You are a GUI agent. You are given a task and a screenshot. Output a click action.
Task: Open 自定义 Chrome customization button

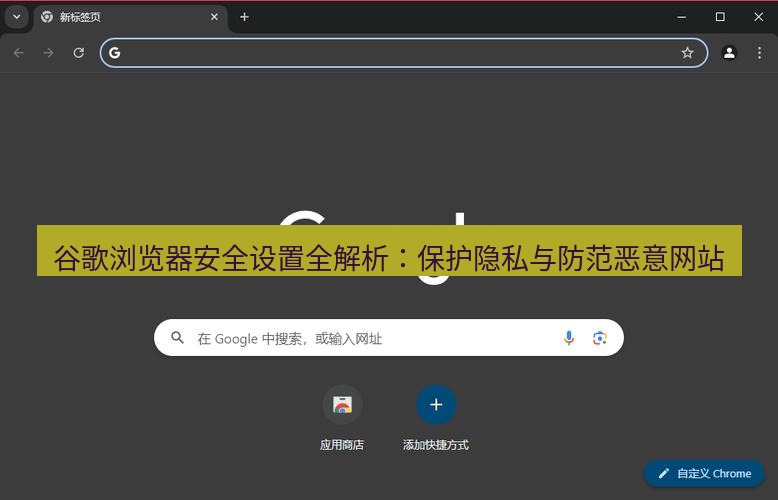(x=704, y=473)
